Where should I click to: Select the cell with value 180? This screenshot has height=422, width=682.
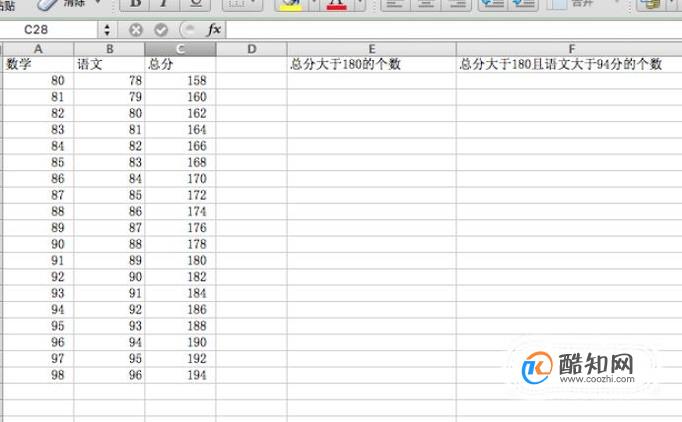click(181, 261)
